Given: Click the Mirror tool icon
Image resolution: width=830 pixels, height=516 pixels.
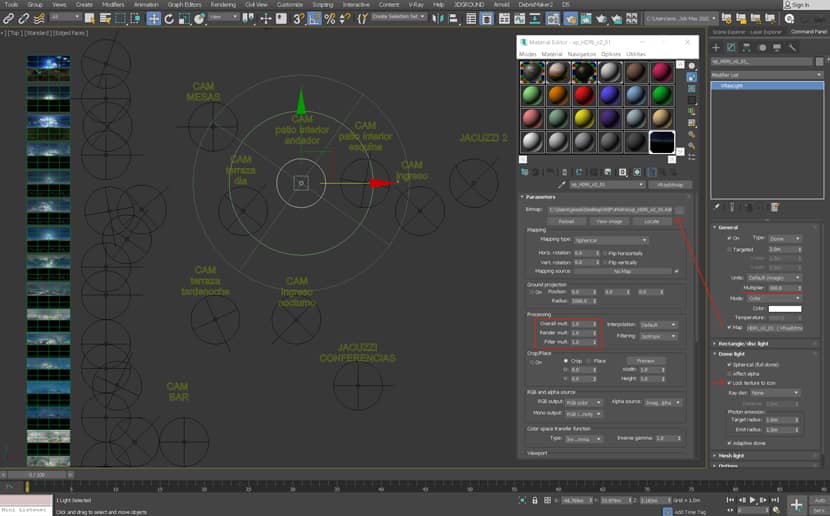Looking at the screenshot, I should pos(438,19).
